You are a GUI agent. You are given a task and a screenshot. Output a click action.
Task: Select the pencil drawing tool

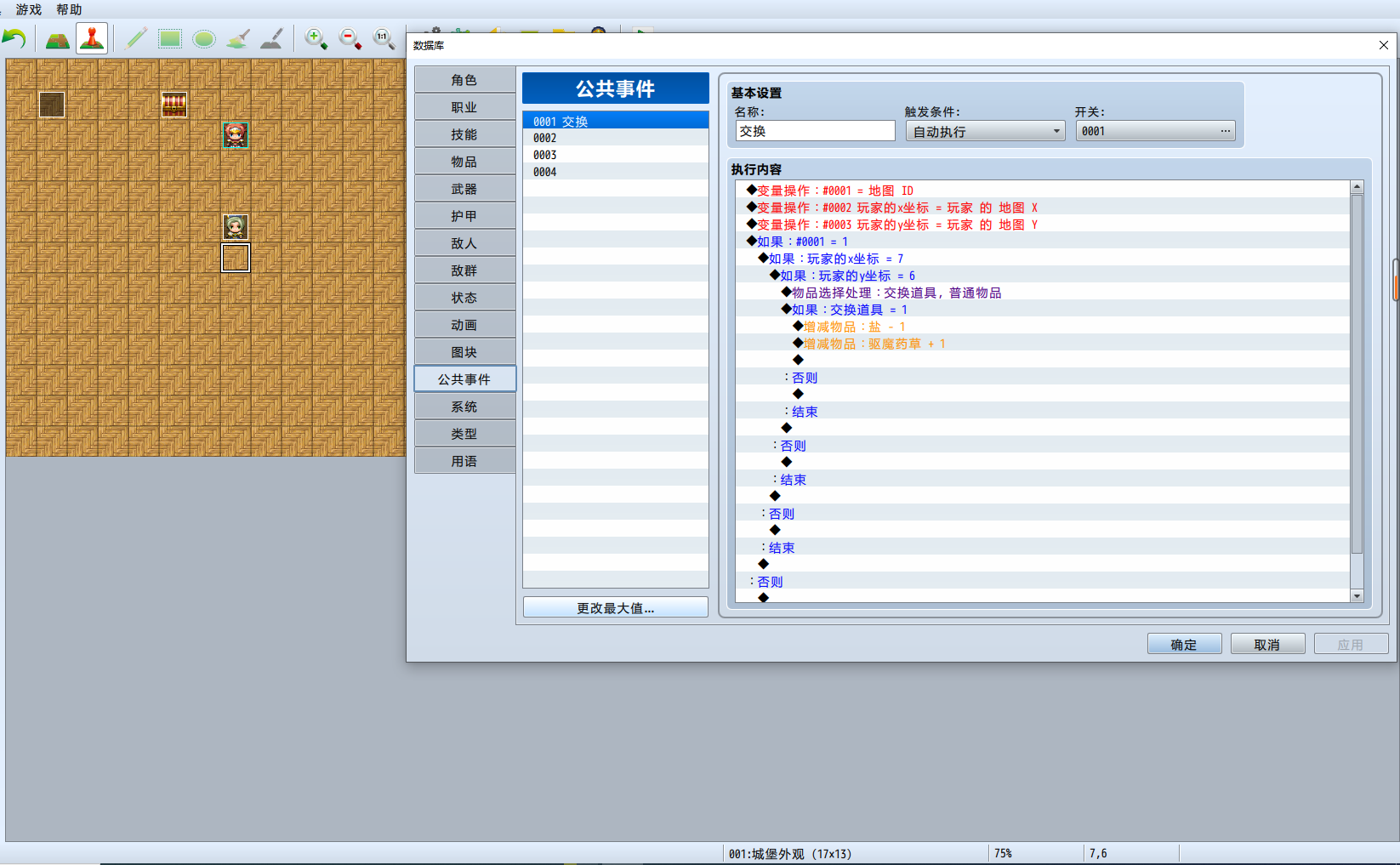click(x=135, y=39)
